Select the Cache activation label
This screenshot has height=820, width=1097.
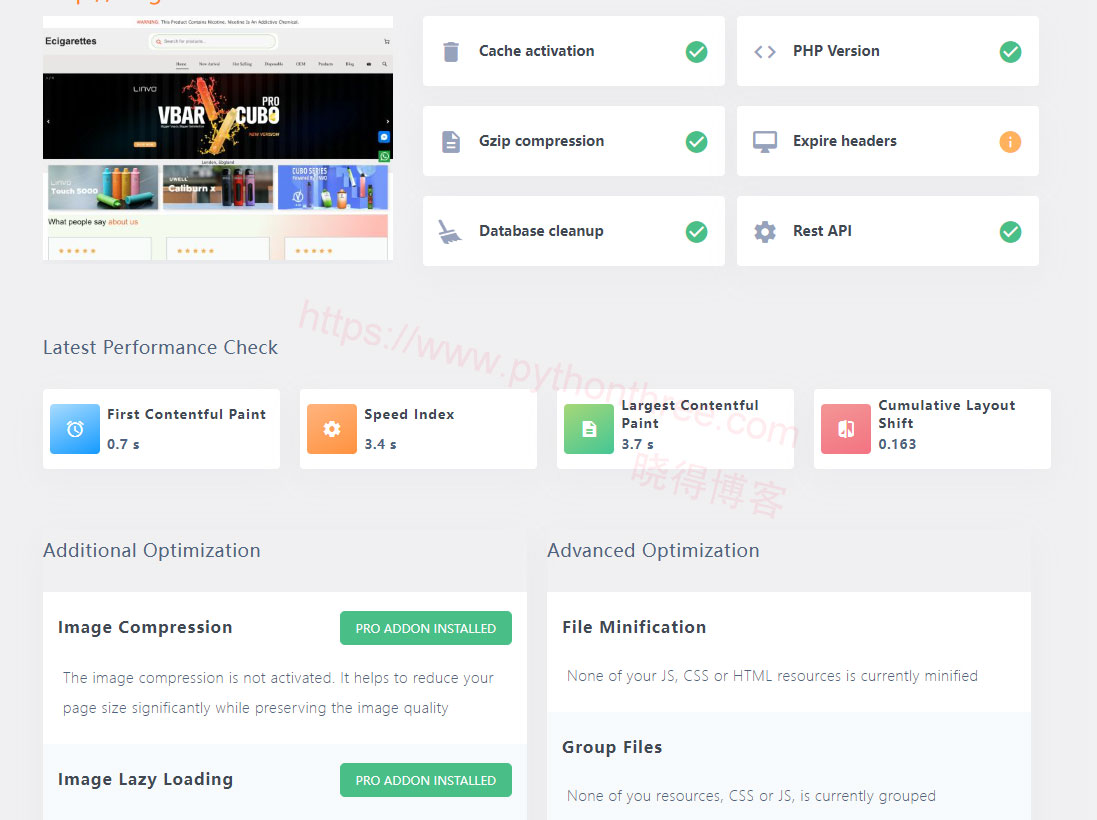pyautogui.click(x=537, y=51)
